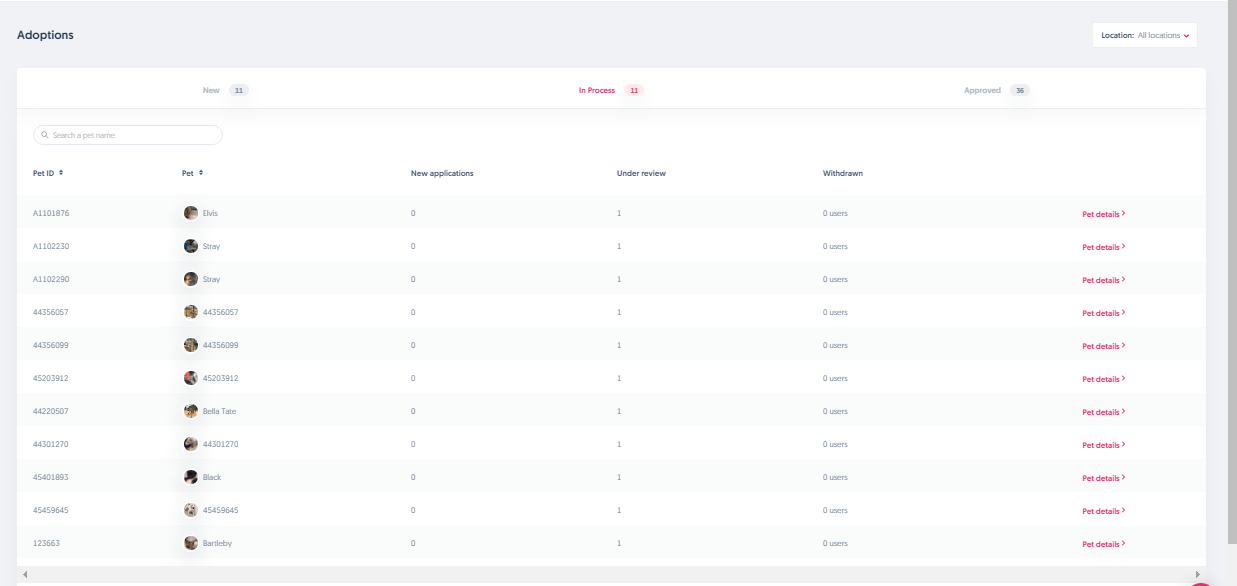Click pet ID A1102230 row
The width and height of the screenshot is (1237, 586).
tap(51, 246)
